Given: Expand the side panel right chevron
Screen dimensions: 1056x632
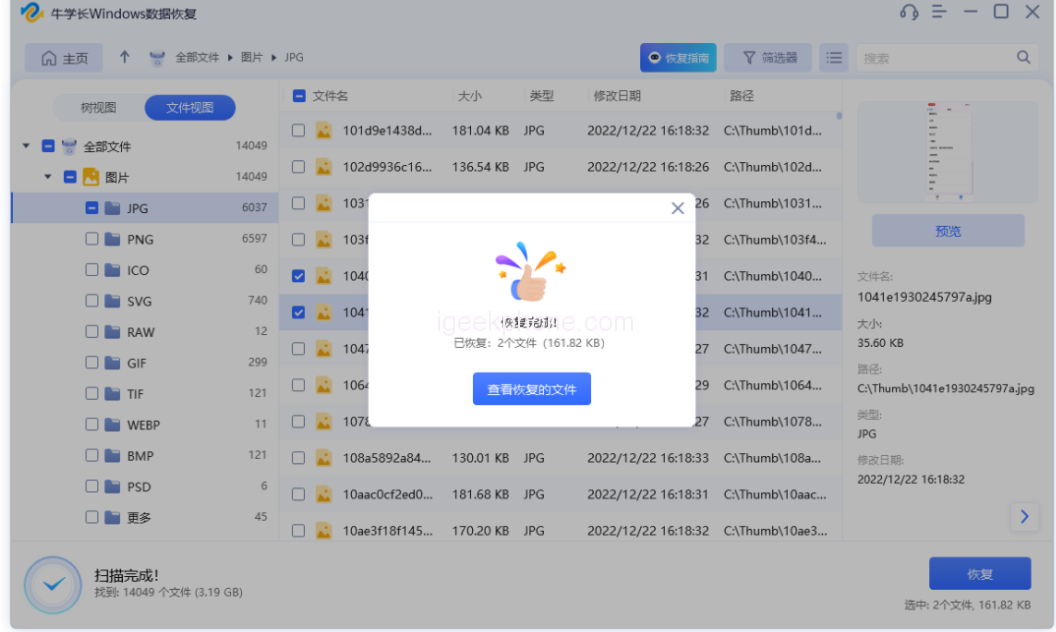Looking at the screenshot, I should [x=1023, y=516].
